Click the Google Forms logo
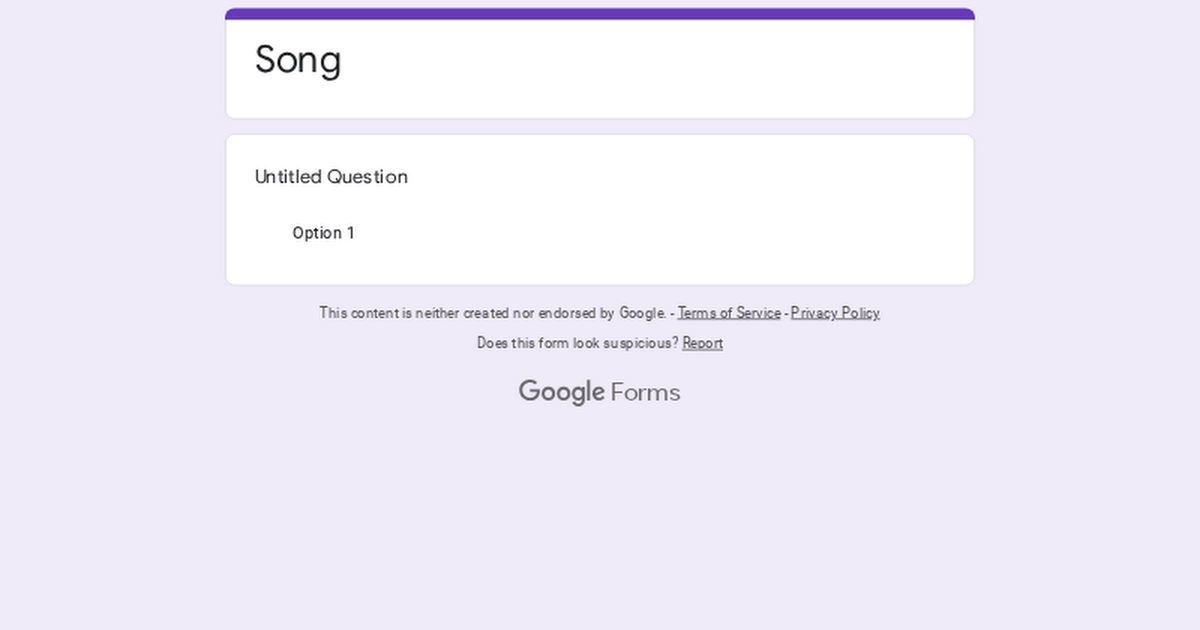Viewport: 1200px width, 630px height. [x=599, y=392]
